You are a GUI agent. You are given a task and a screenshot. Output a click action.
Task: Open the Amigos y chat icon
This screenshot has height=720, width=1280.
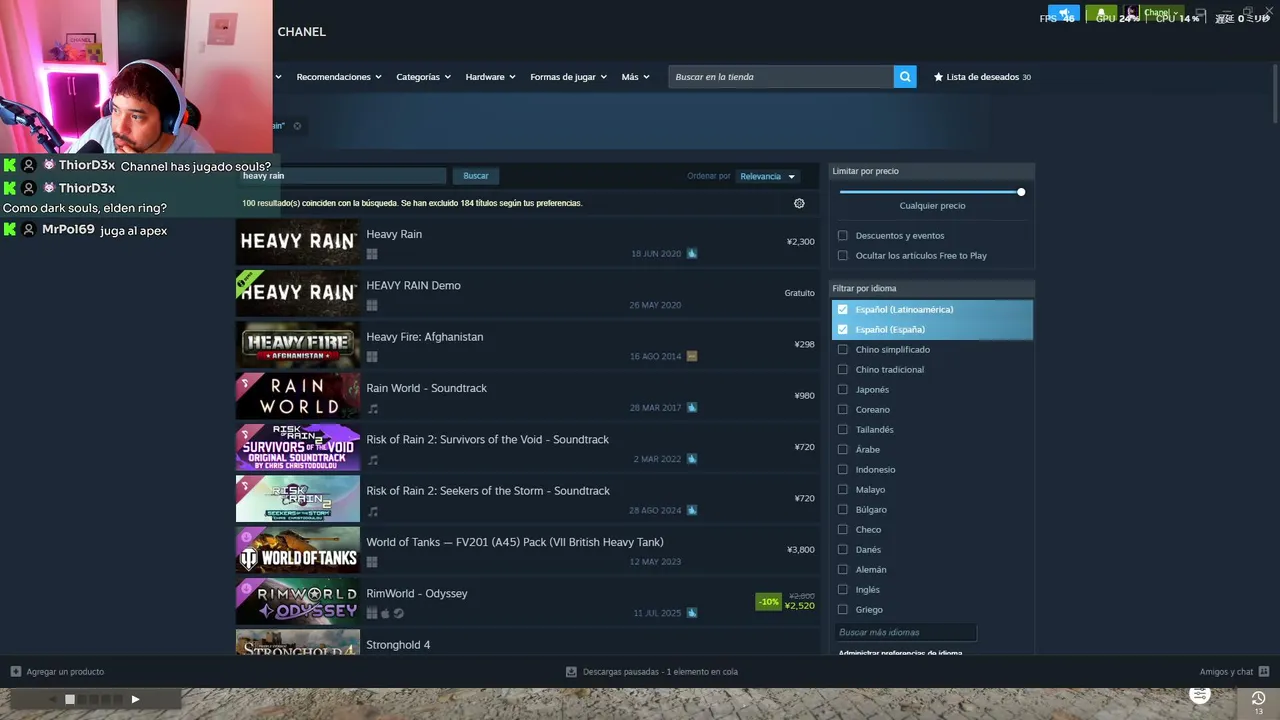(1264, 672)
